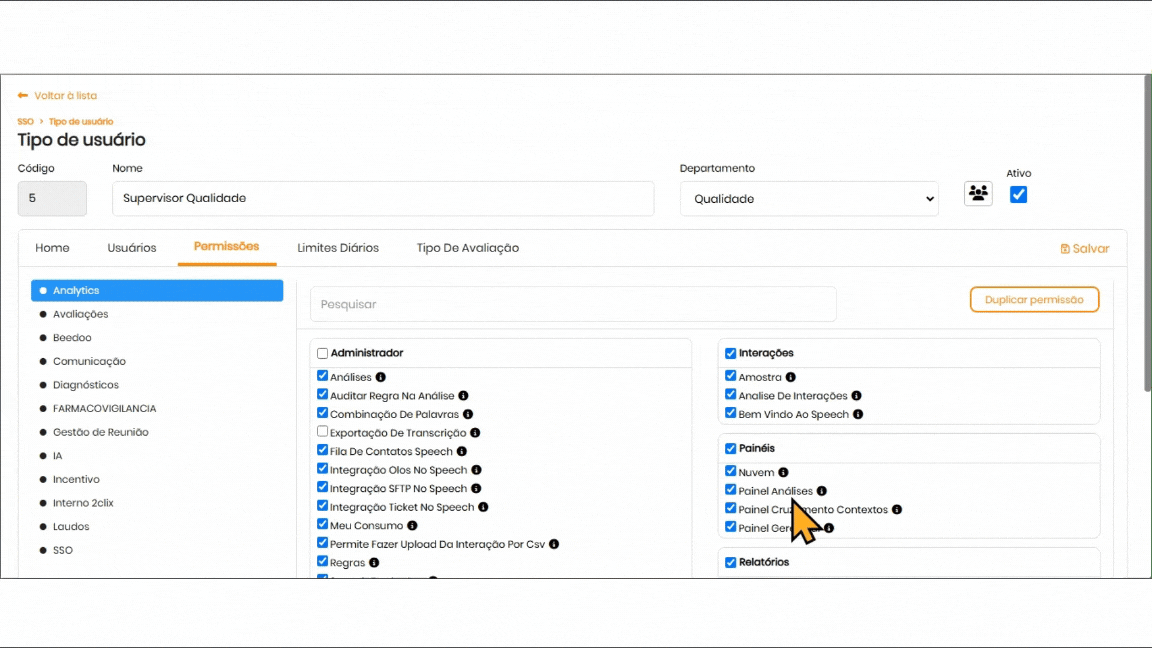Click the users group icon beside Departamento
Screen dimensions: 1152x648
coord(978,193)
